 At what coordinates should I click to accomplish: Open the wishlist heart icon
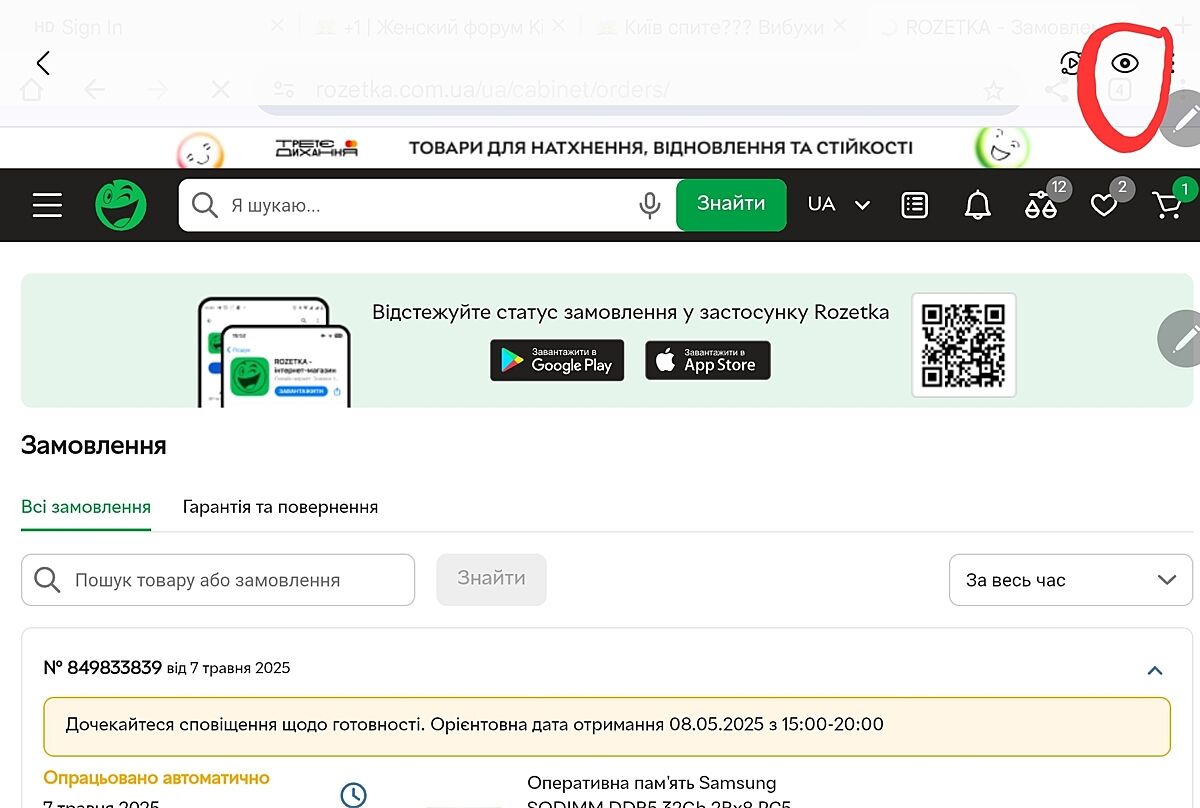click(1104, 205)
